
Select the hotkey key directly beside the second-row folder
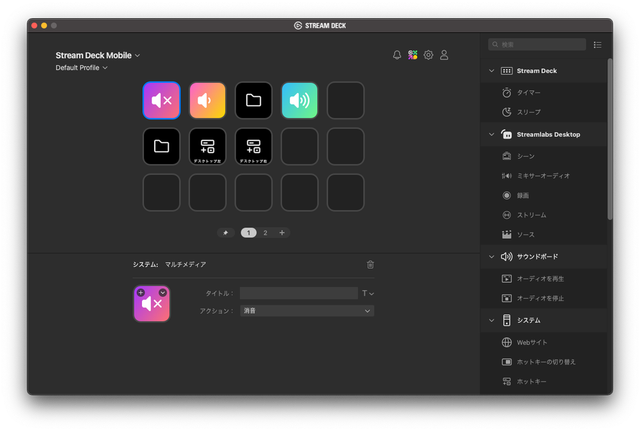click(x=207, y=147)
